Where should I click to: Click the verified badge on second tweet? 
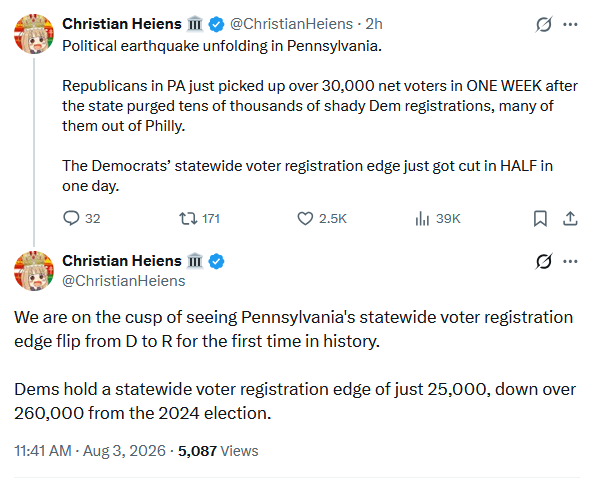(216, 261)
